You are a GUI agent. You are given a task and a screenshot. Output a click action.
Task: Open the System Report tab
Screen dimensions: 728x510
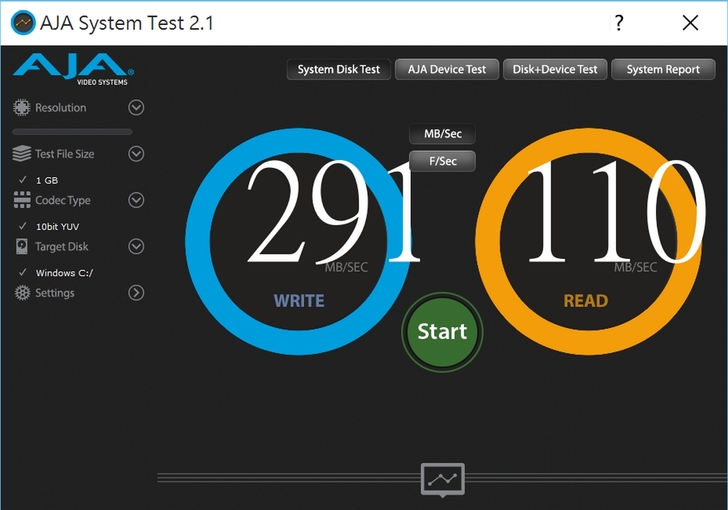(x=663, y=69)
